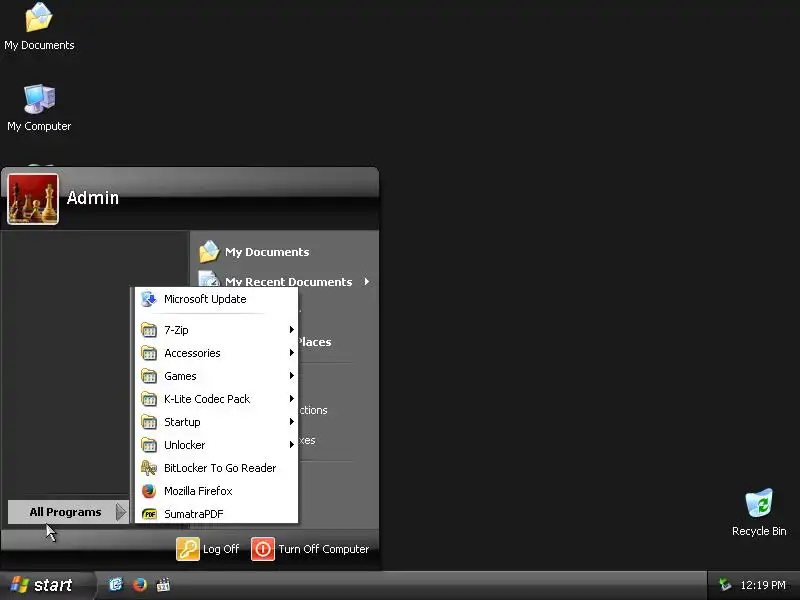
Task: Launch Microsoft Update from programs list
Action: click(x=216, y=299)
